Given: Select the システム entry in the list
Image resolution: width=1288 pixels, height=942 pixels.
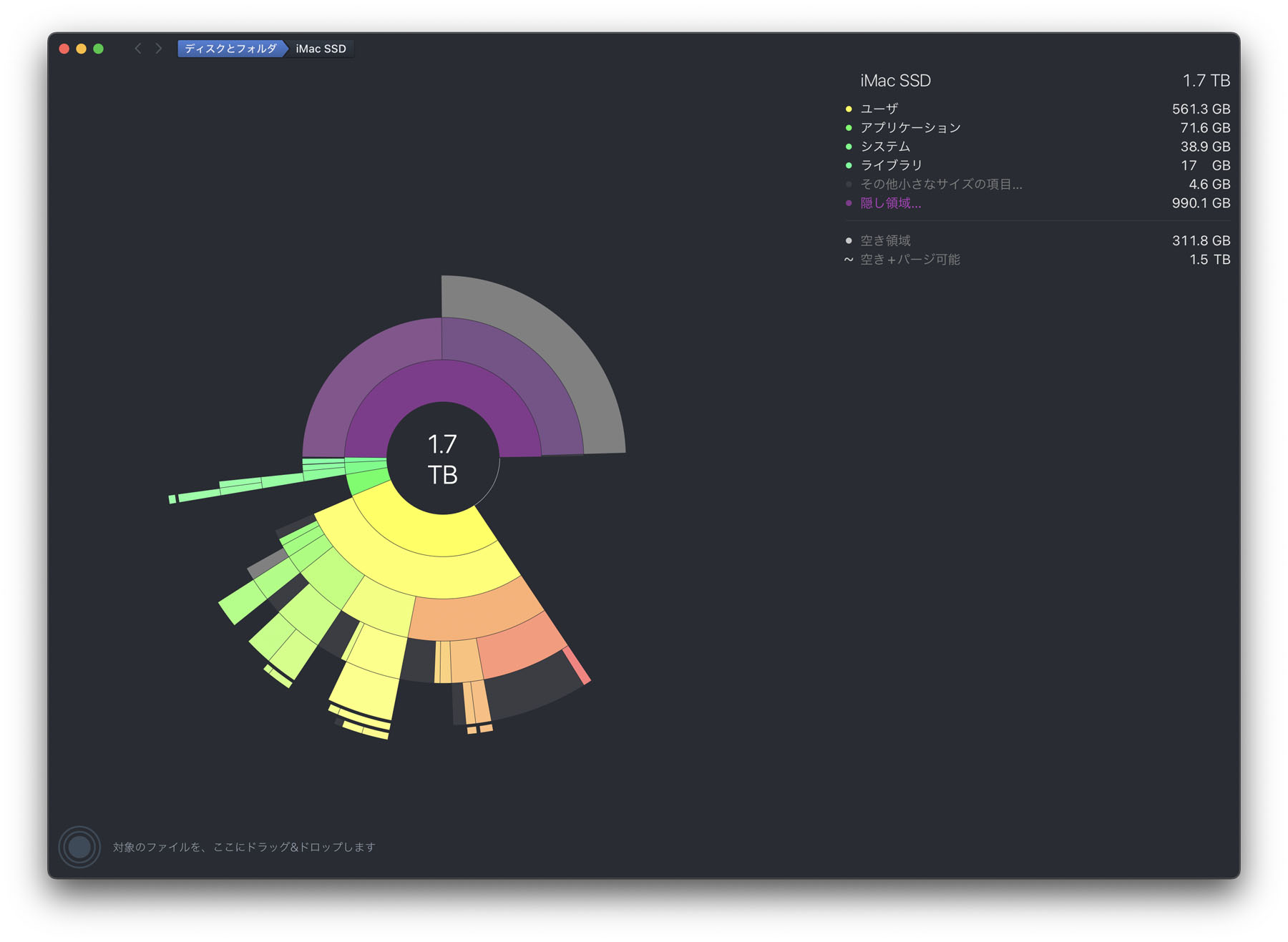Looking at the screenshot, I should (x=885, y=147).
